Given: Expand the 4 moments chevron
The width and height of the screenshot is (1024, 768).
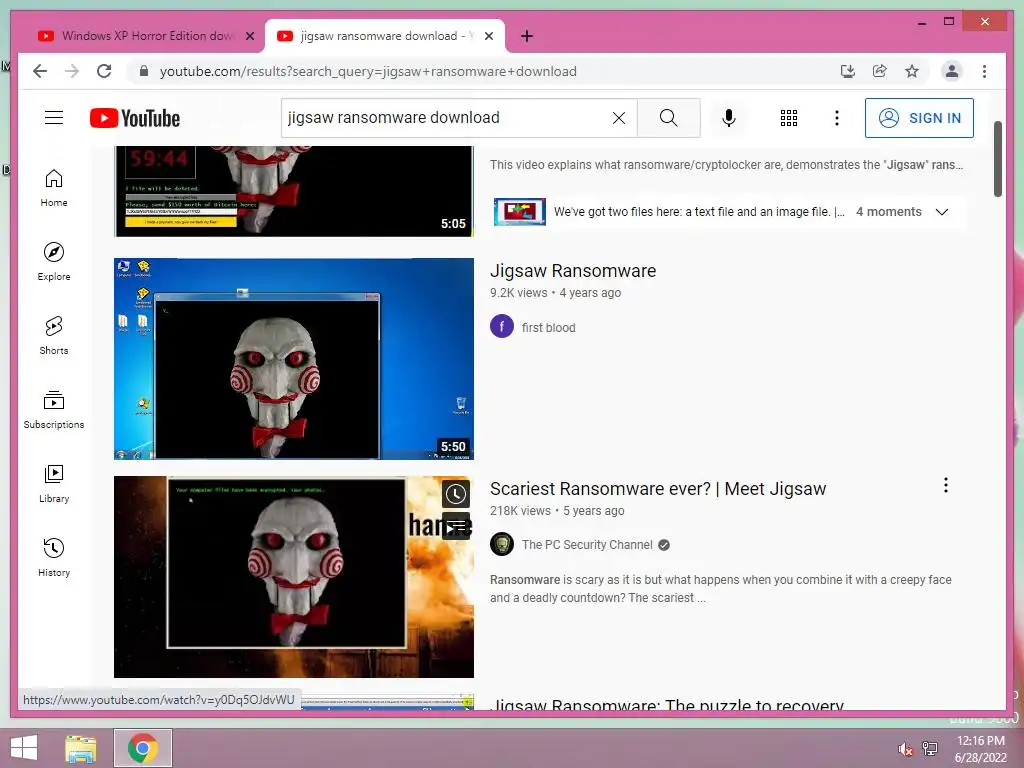Looking at the screenshot, I should [942, 212].
